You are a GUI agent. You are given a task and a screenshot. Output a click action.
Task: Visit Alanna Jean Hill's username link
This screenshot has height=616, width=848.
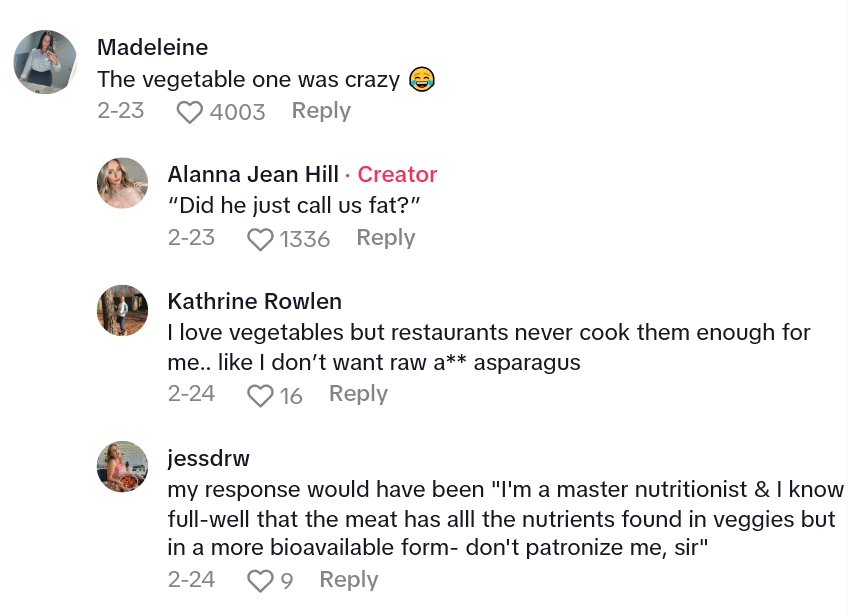pyautogui.click(x=253, y=174)
